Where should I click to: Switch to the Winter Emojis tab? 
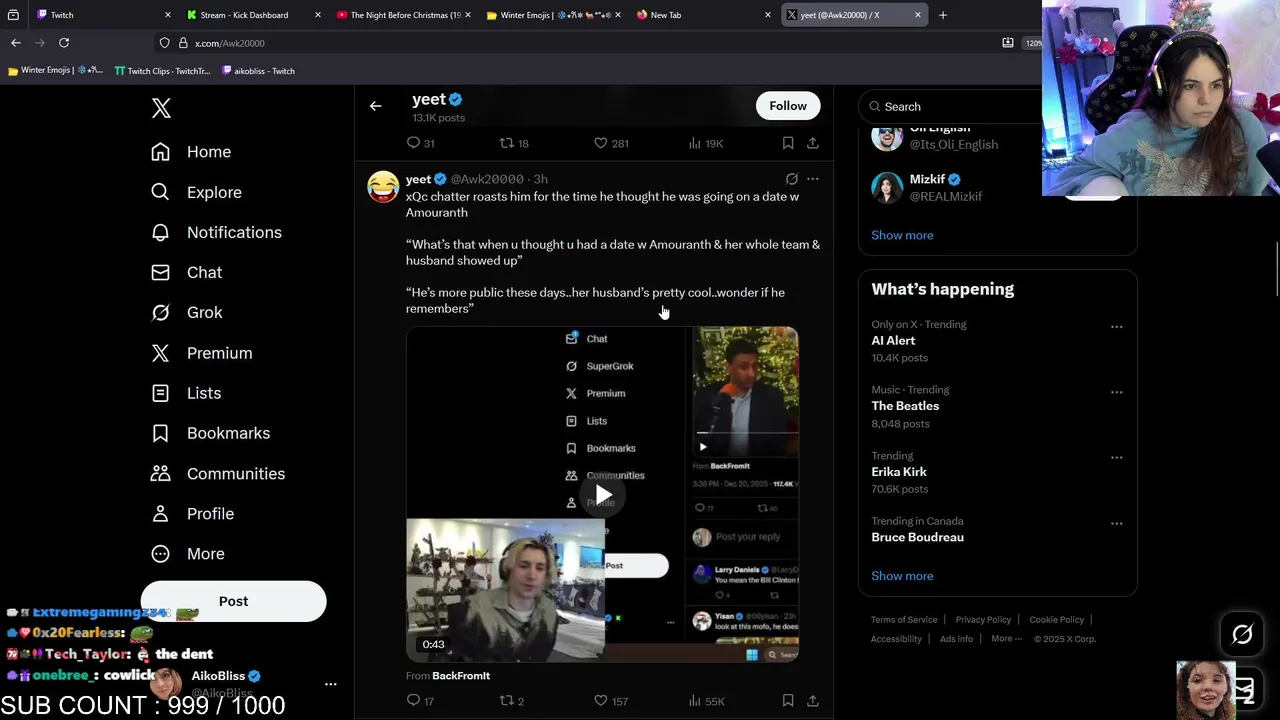pos(554,15)
